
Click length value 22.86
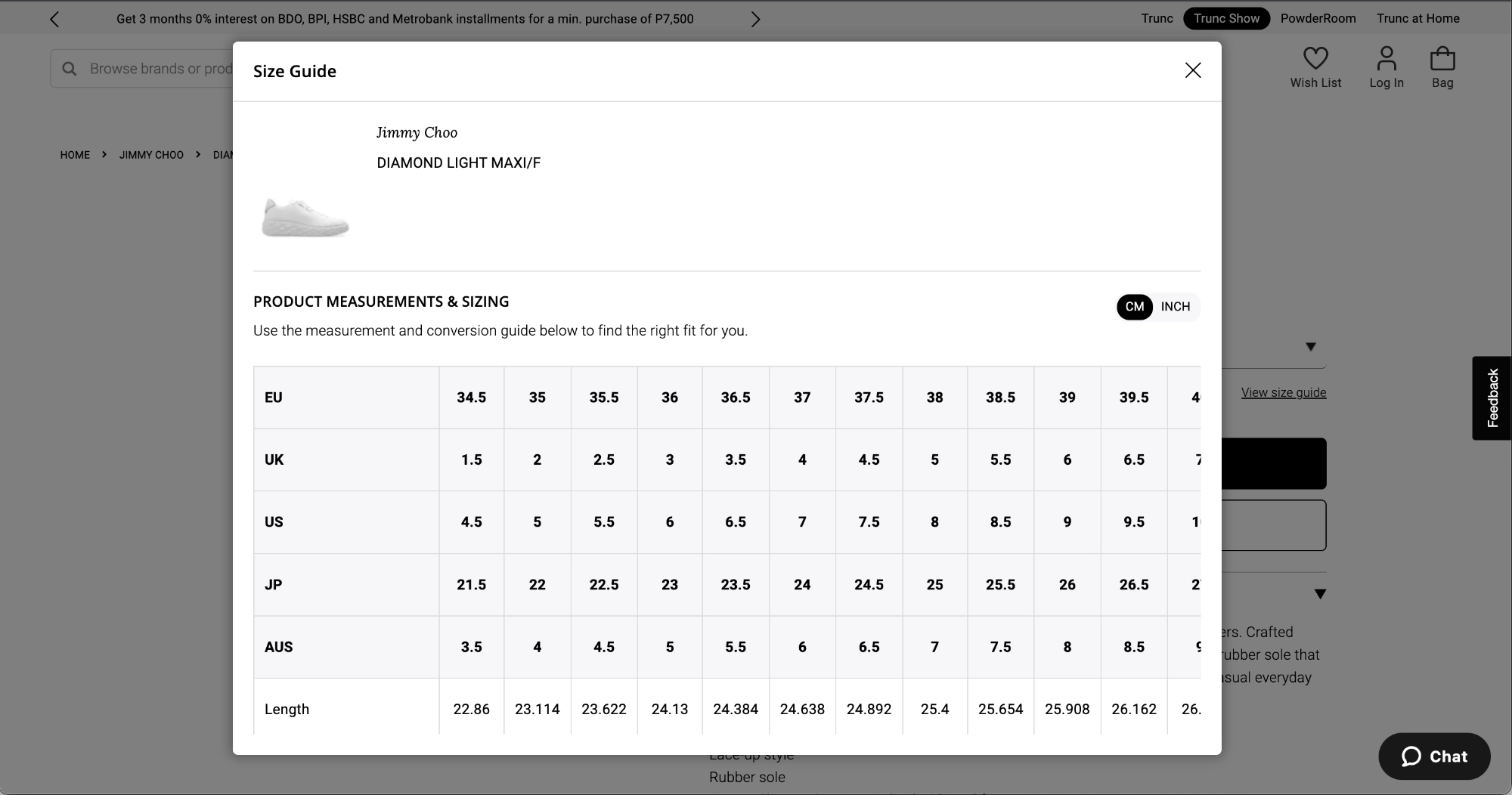pyautogui.click(x=472, y=709)
